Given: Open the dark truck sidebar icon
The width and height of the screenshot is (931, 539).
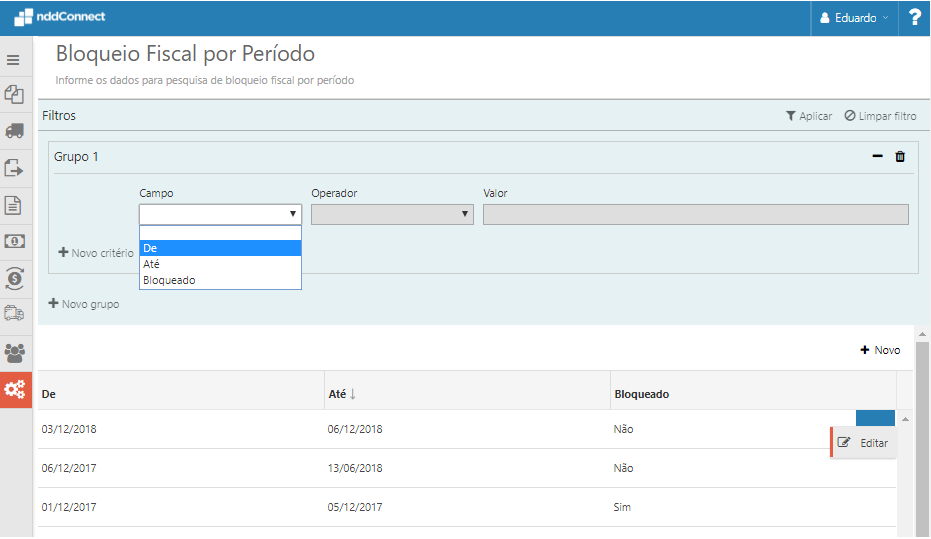Looking at the screenshot, I should (14, 131).
